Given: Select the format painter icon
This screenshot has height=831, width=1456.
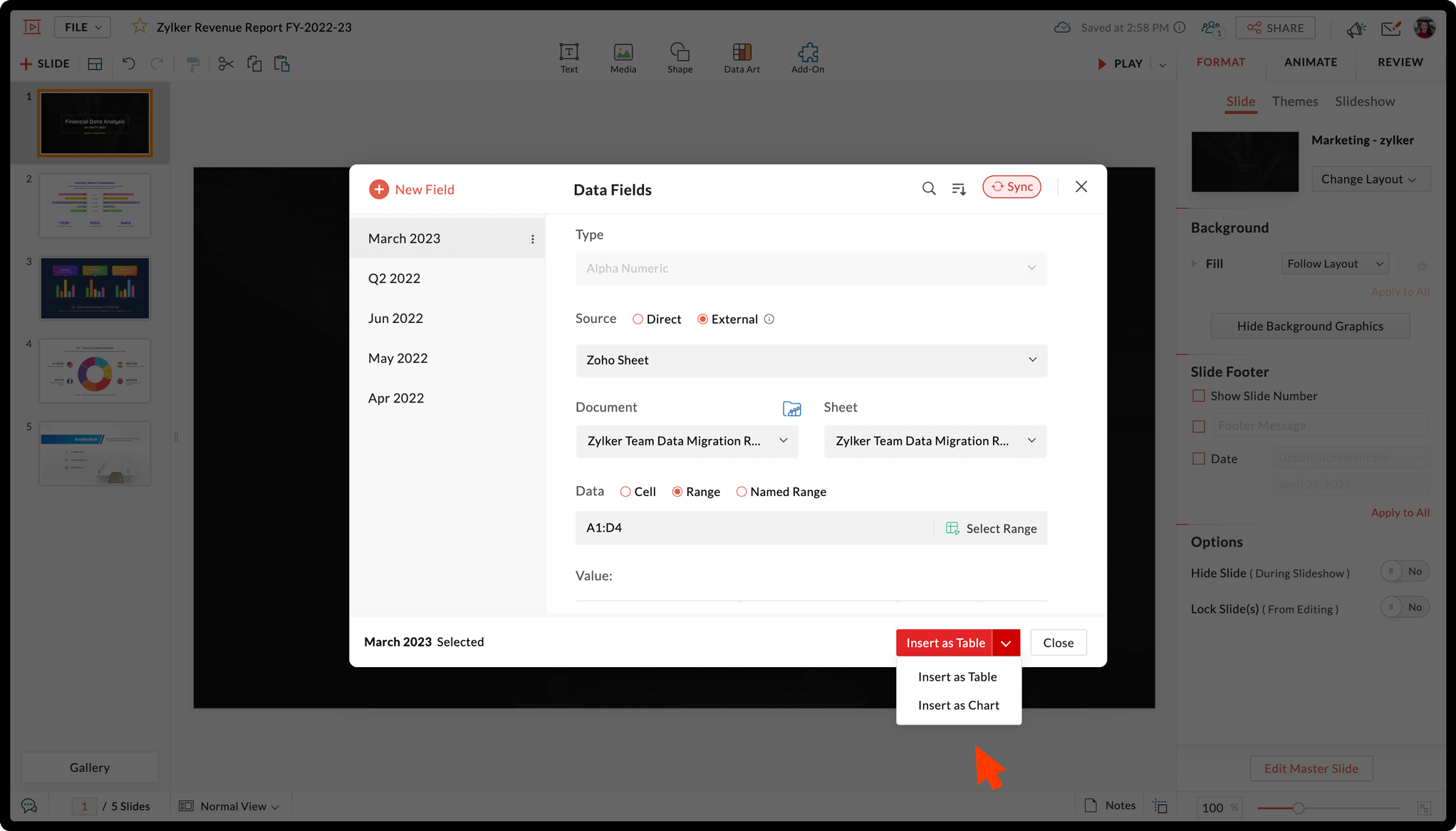Looking at the screenshot, I should [x=192, y=64].
